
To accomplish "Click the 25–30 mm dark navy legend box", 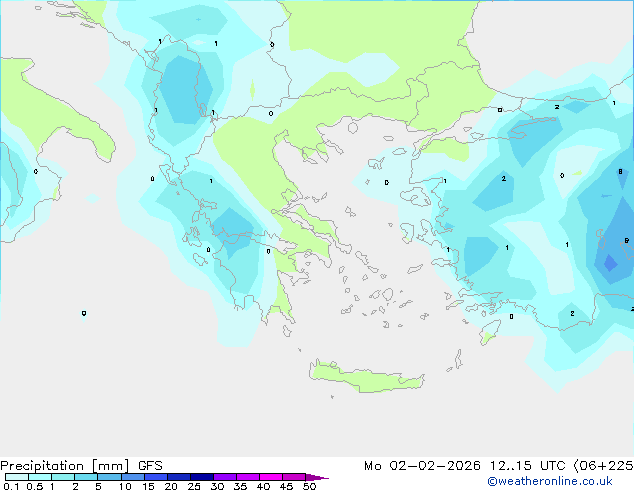I will coord(201,477).
